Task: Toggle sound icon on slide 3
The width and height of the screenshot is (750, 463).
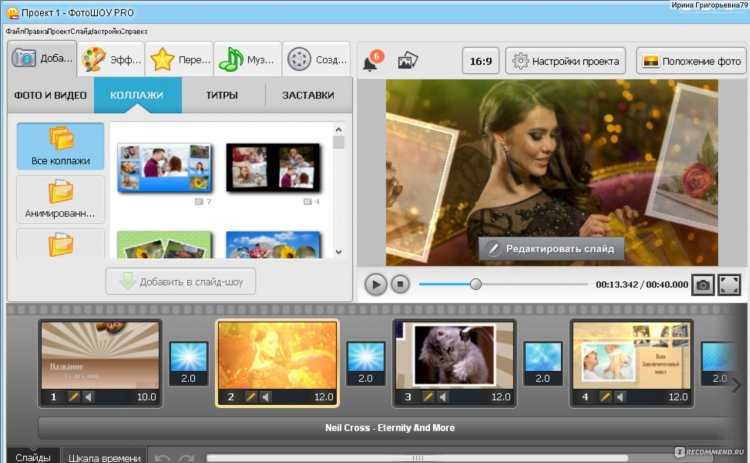Action: pos(443,397)
